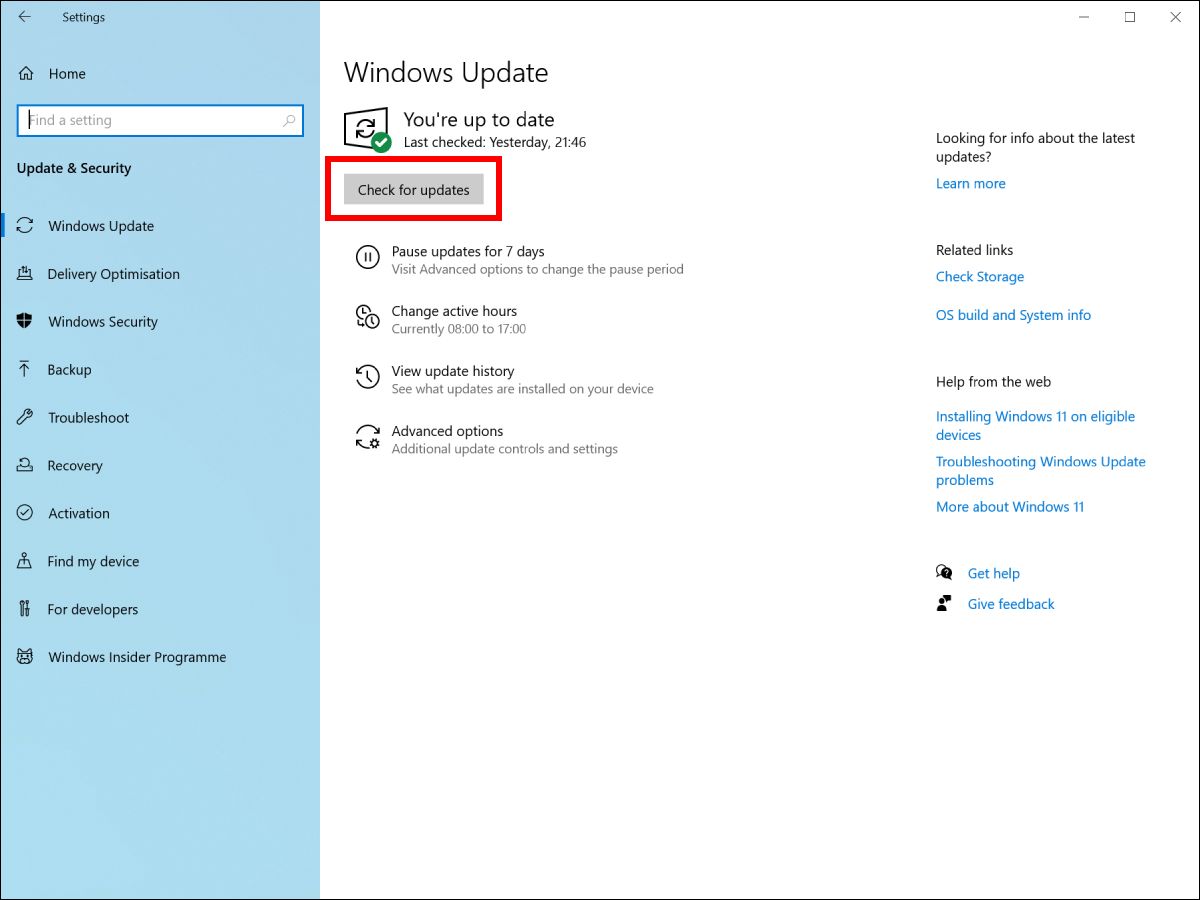
Task: Click Advanced options text entry
Action: tap(447, 431)
